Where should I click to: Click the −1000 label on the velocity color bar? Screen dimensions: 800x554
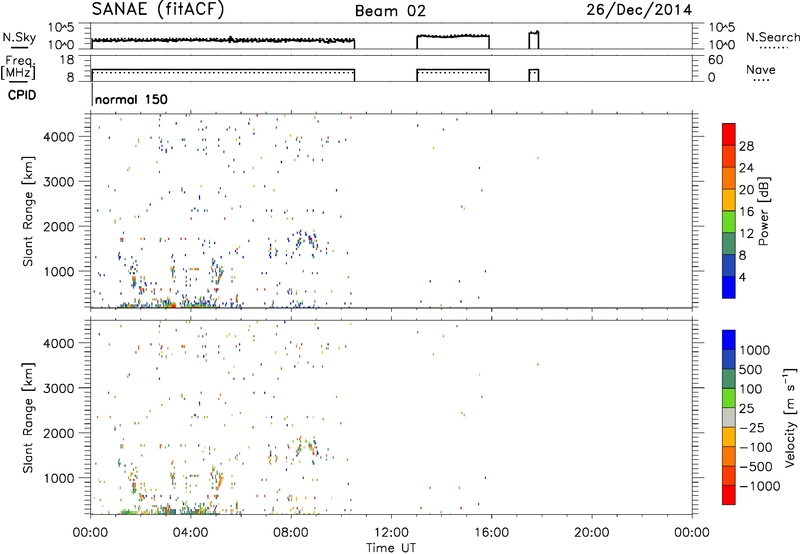[760, 486]
